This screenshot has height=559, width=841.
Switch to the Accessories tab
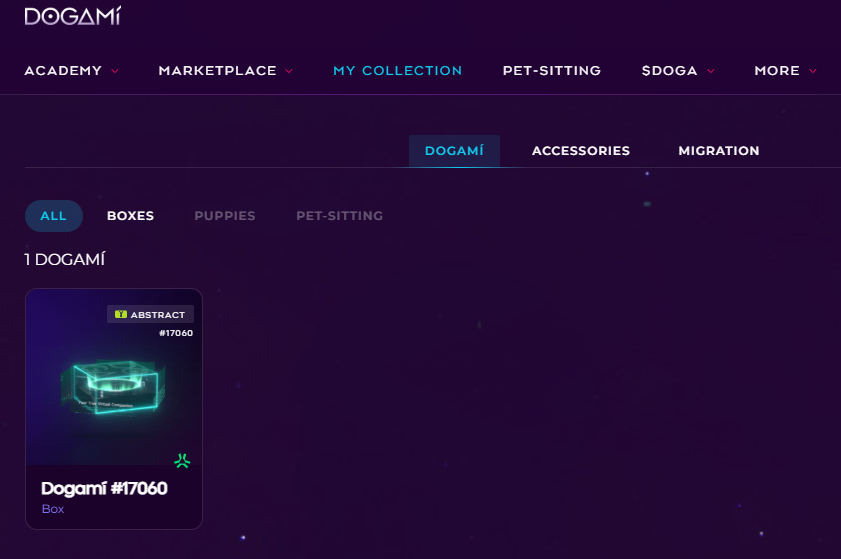581,151
